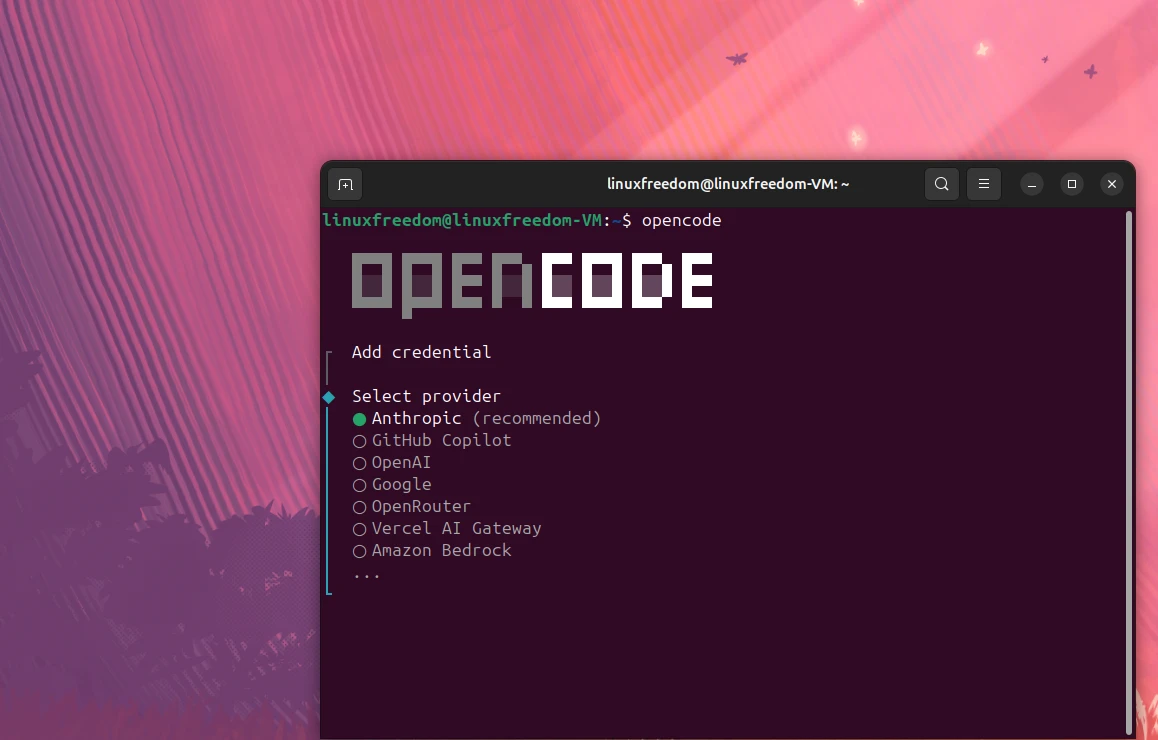Viewport: 1158px width, 740px height.
Task: Click the shell prompt line
Action: [466, 220]
